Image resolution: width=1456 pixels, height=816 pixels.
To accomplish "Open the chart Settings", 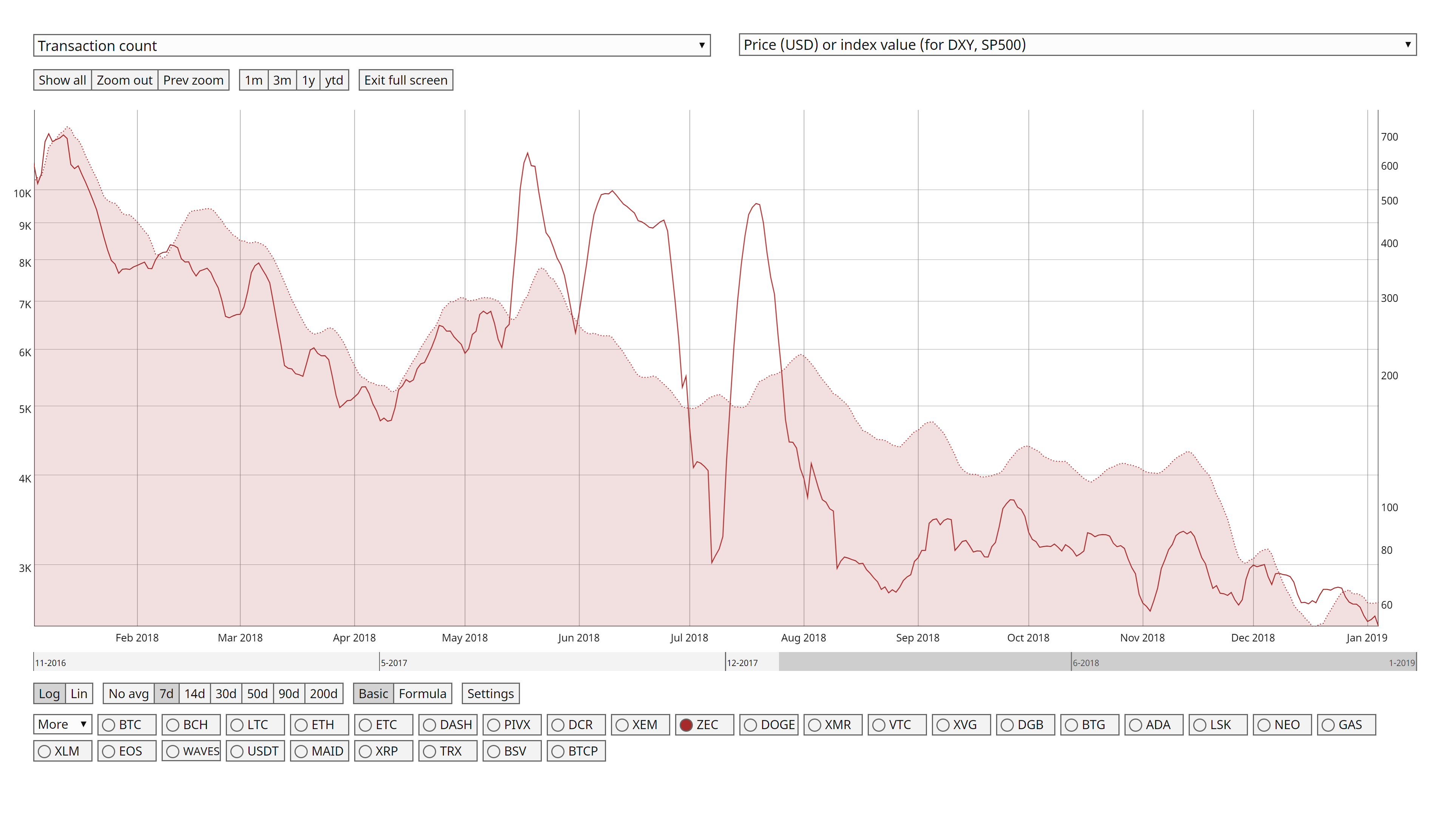I will click(x=490, y=693).
